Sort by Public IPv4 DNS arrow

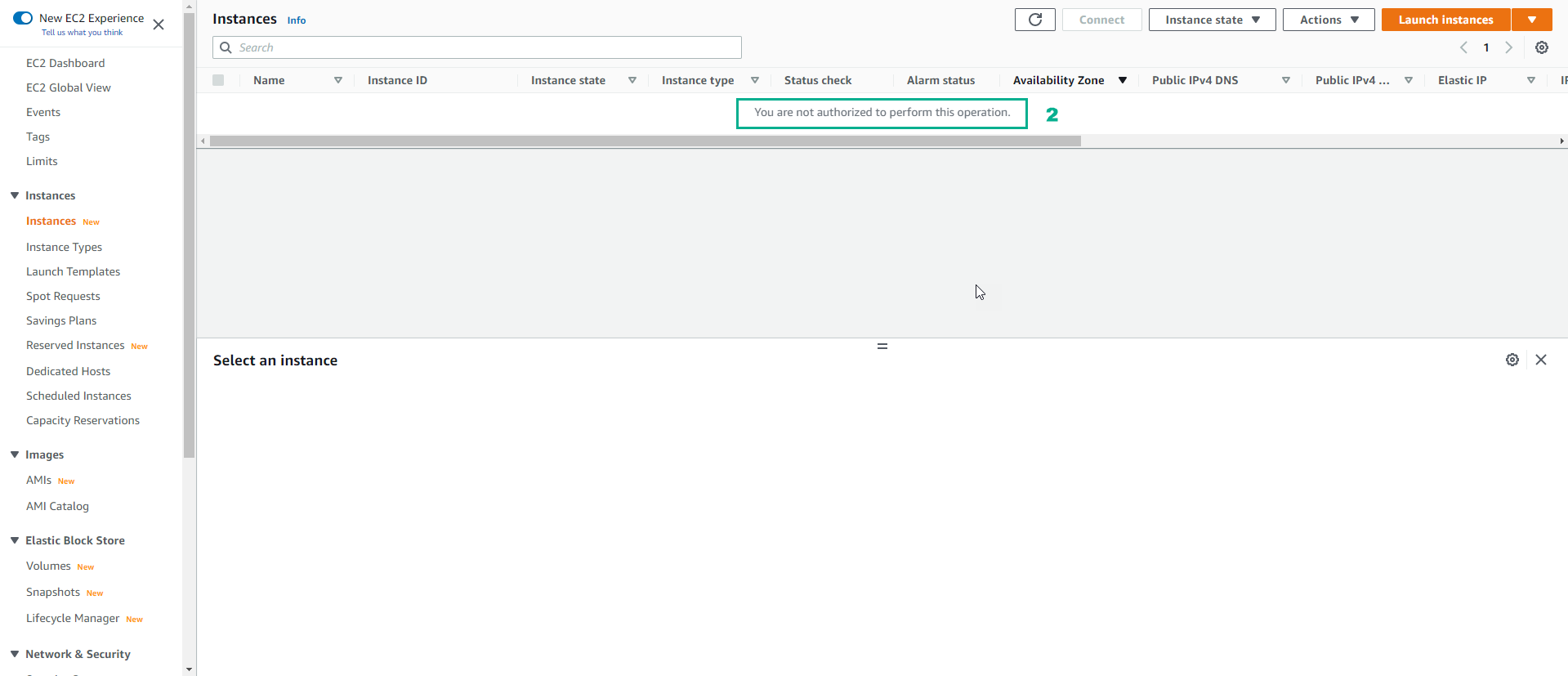pyautogui.click(x=1286, y=80)
